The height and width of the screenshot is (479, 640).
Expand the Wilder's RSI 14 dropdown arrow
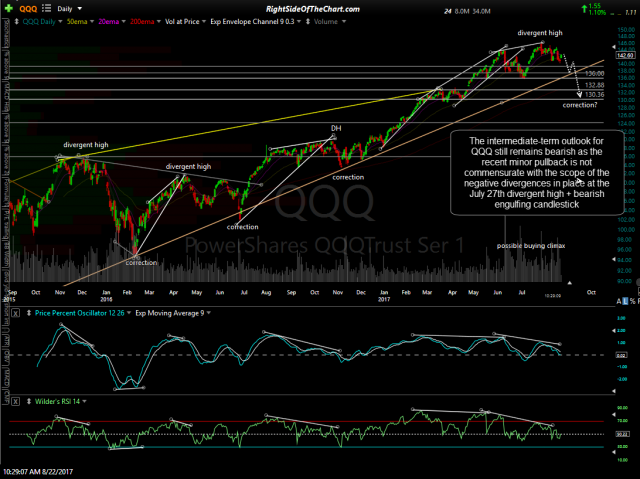coord(84,402)
